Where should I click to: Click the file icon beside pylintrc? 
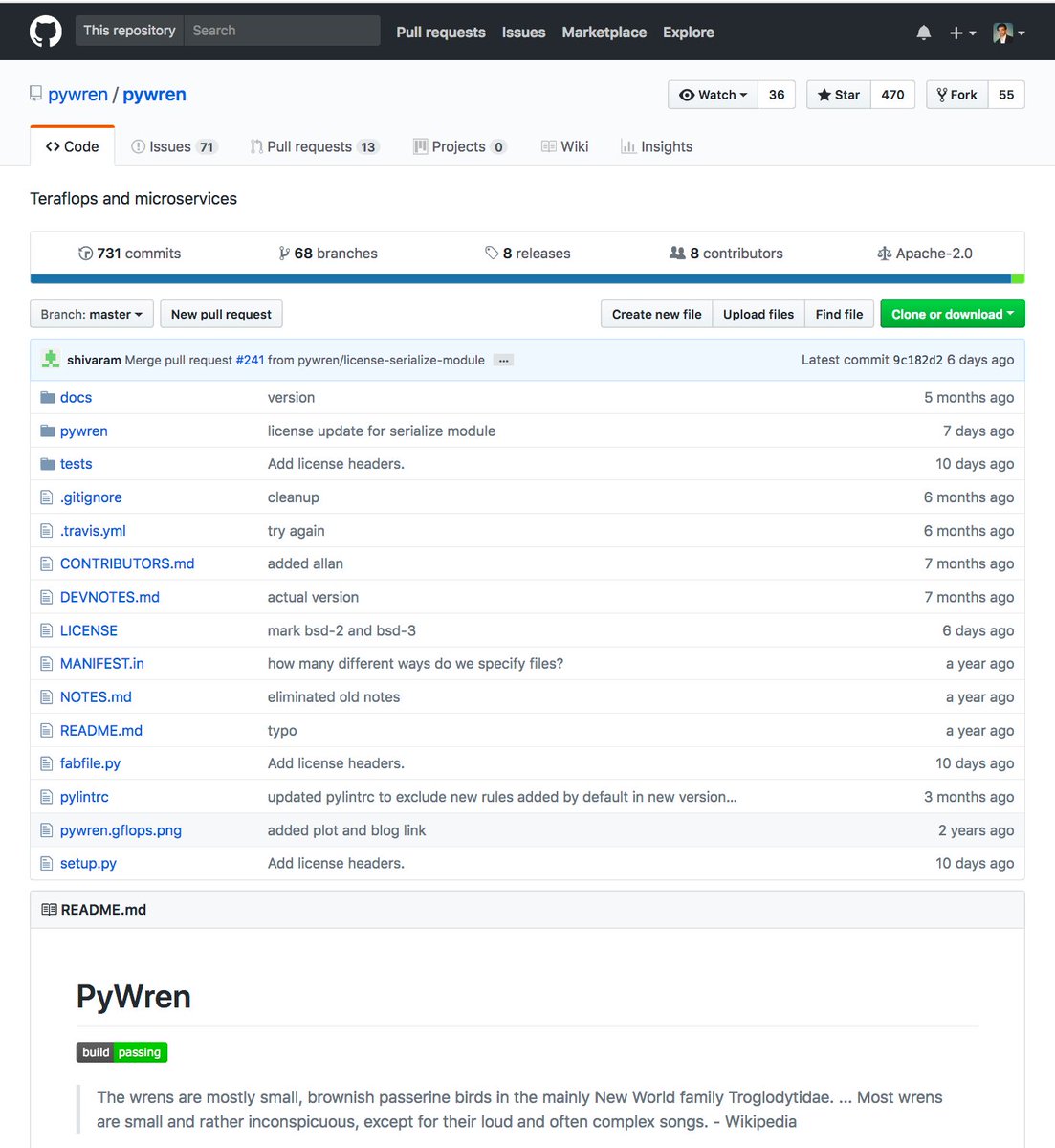click(x=46, y=797)
